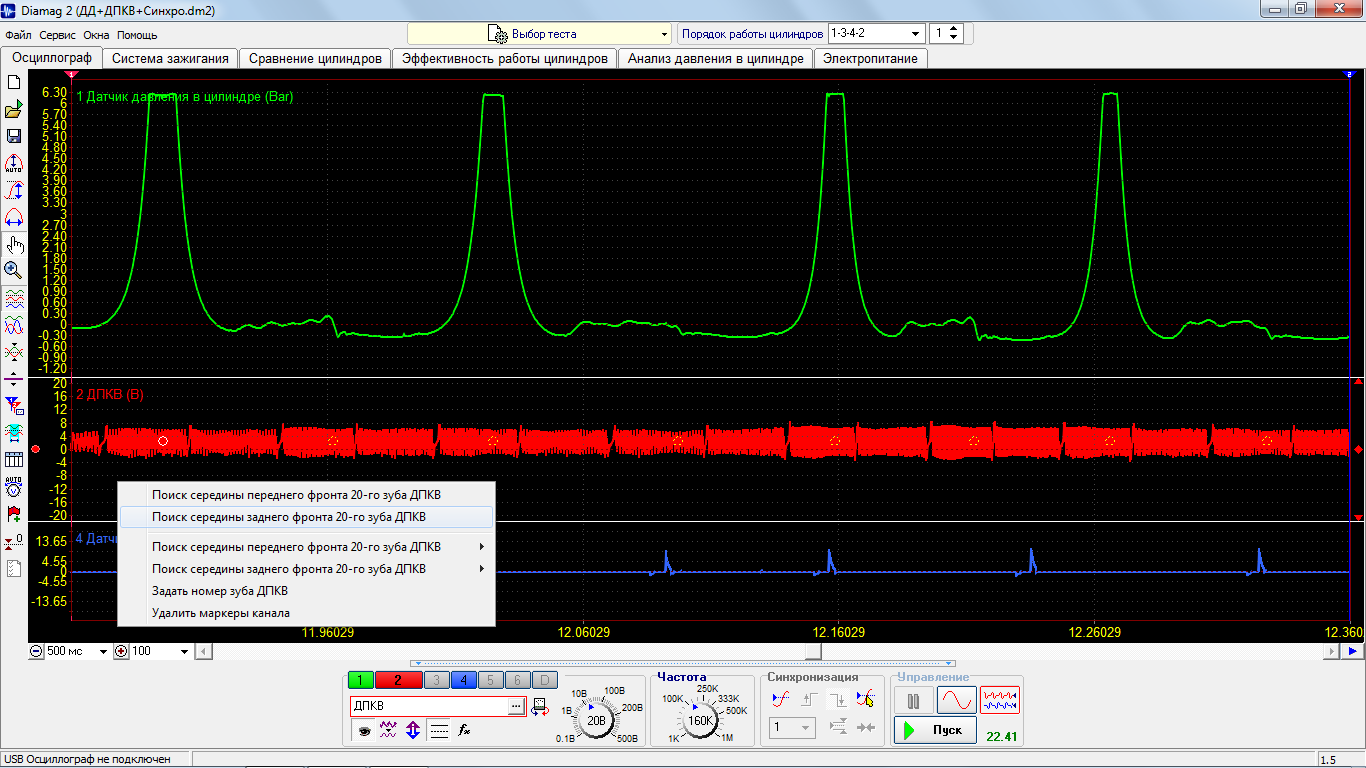Create a new file from left toolbar
The image size is (1366, 768).
[14, 83]
